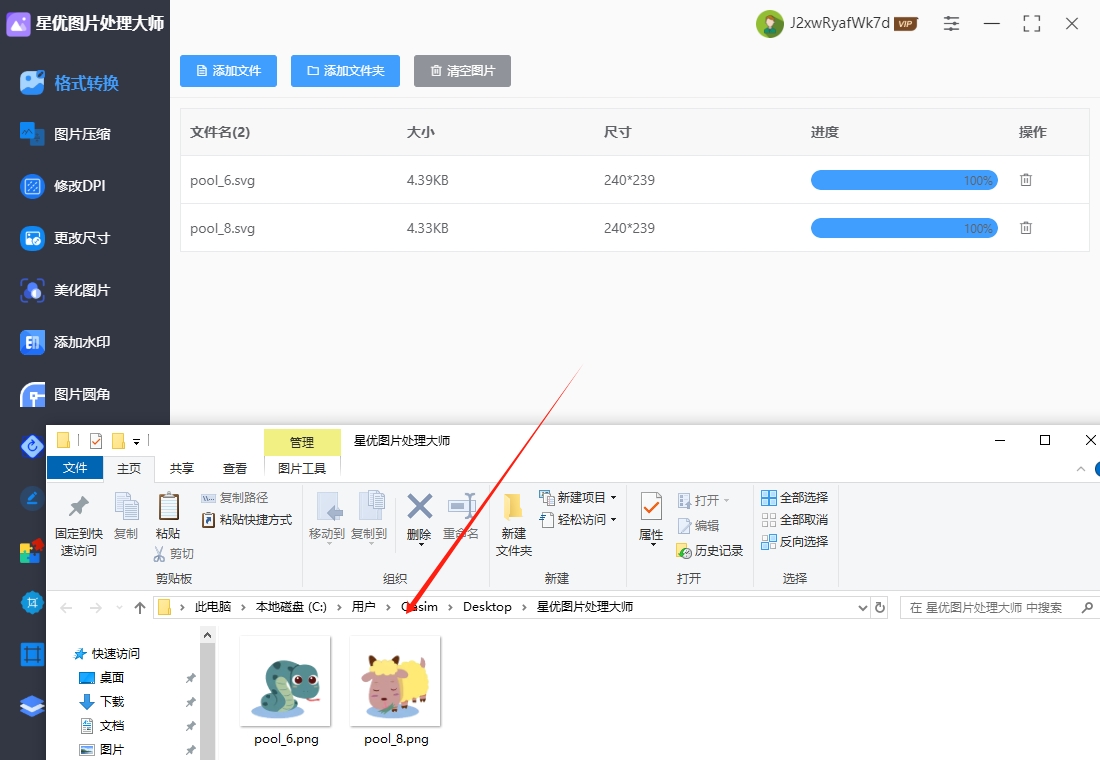Viewport: 1100px width, 760px height.
Task: Open the quick access toolbar customize dropdown
Action: pyautogui.click(x=136, y=441)
